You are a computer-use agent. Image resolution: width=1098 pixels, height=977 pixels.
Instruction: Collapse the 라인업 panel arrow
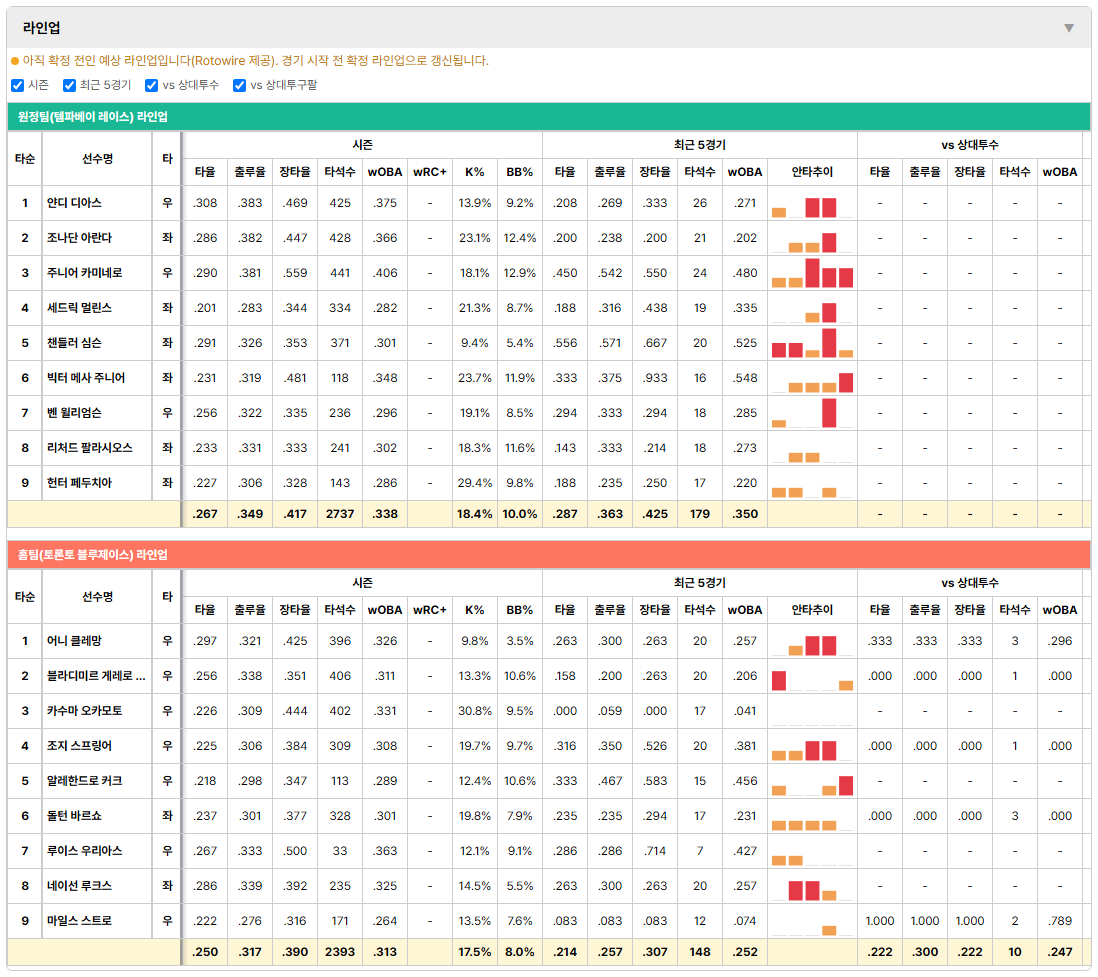point(1069,28)
